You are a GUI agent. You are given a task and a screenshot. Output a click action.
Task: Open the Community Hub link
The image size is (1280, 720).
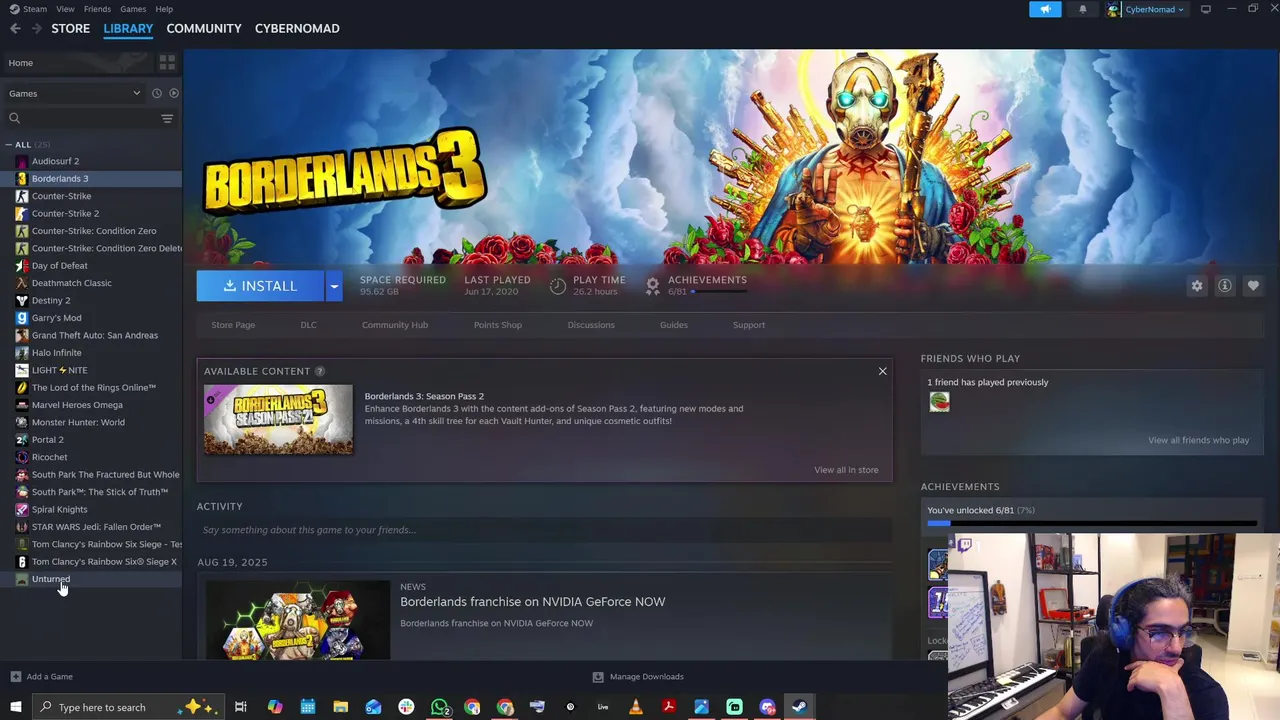coord(395,325)
